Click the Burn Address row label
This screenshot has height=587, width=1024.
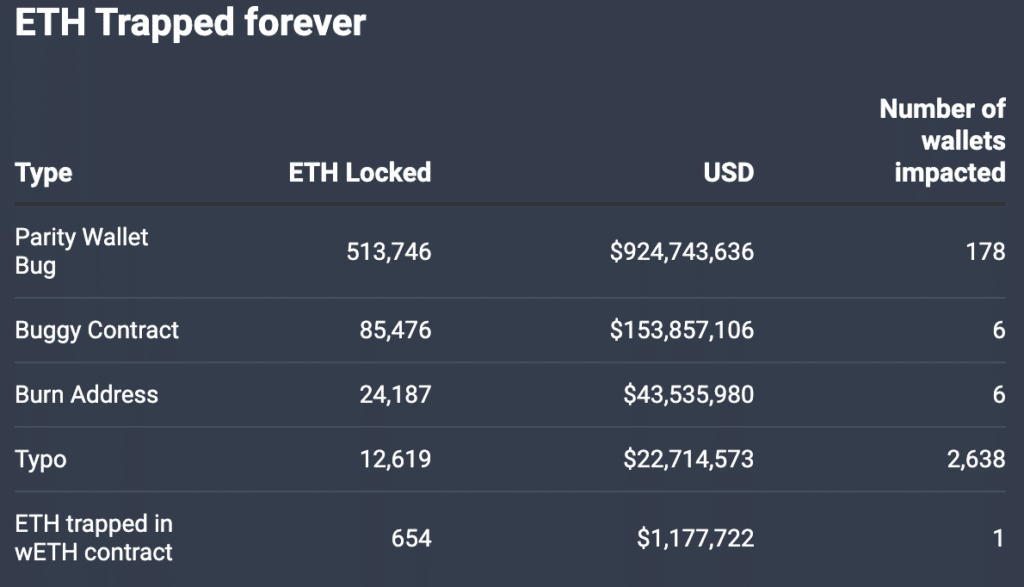tap(87, 394)
